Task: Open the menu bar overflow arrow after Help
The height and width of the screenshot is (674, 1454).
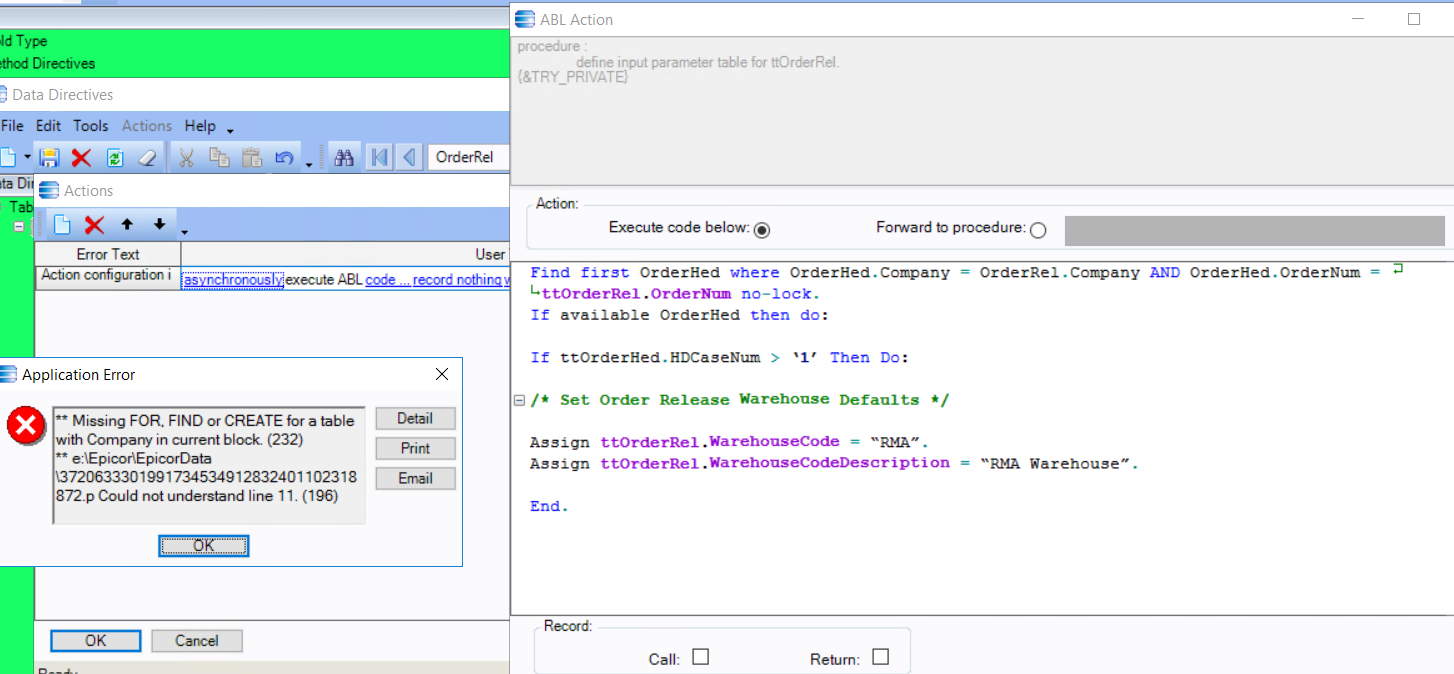Action: point(230,131)
